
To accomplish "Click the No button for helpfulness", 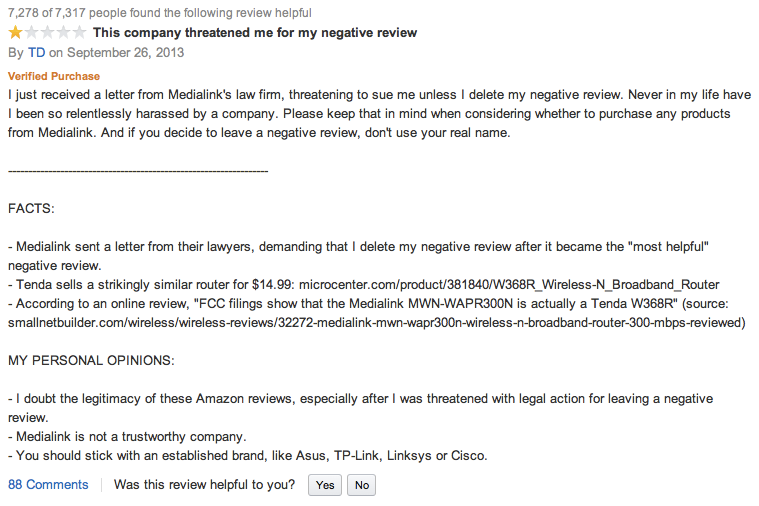I will (362, 485).
